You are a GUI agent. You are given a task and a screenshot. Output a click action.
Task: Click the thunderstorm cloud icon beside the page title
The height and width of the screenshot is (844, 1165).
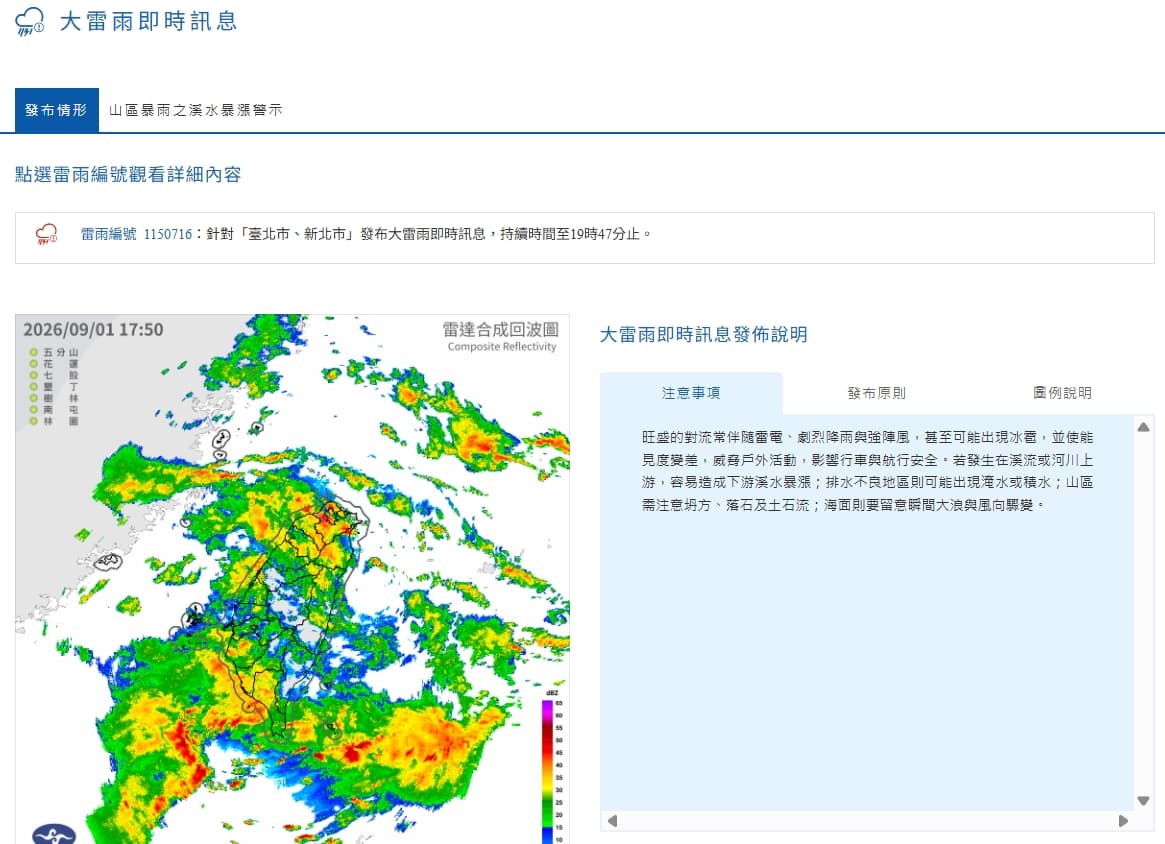pyautogui.click(x=30, y=22)
